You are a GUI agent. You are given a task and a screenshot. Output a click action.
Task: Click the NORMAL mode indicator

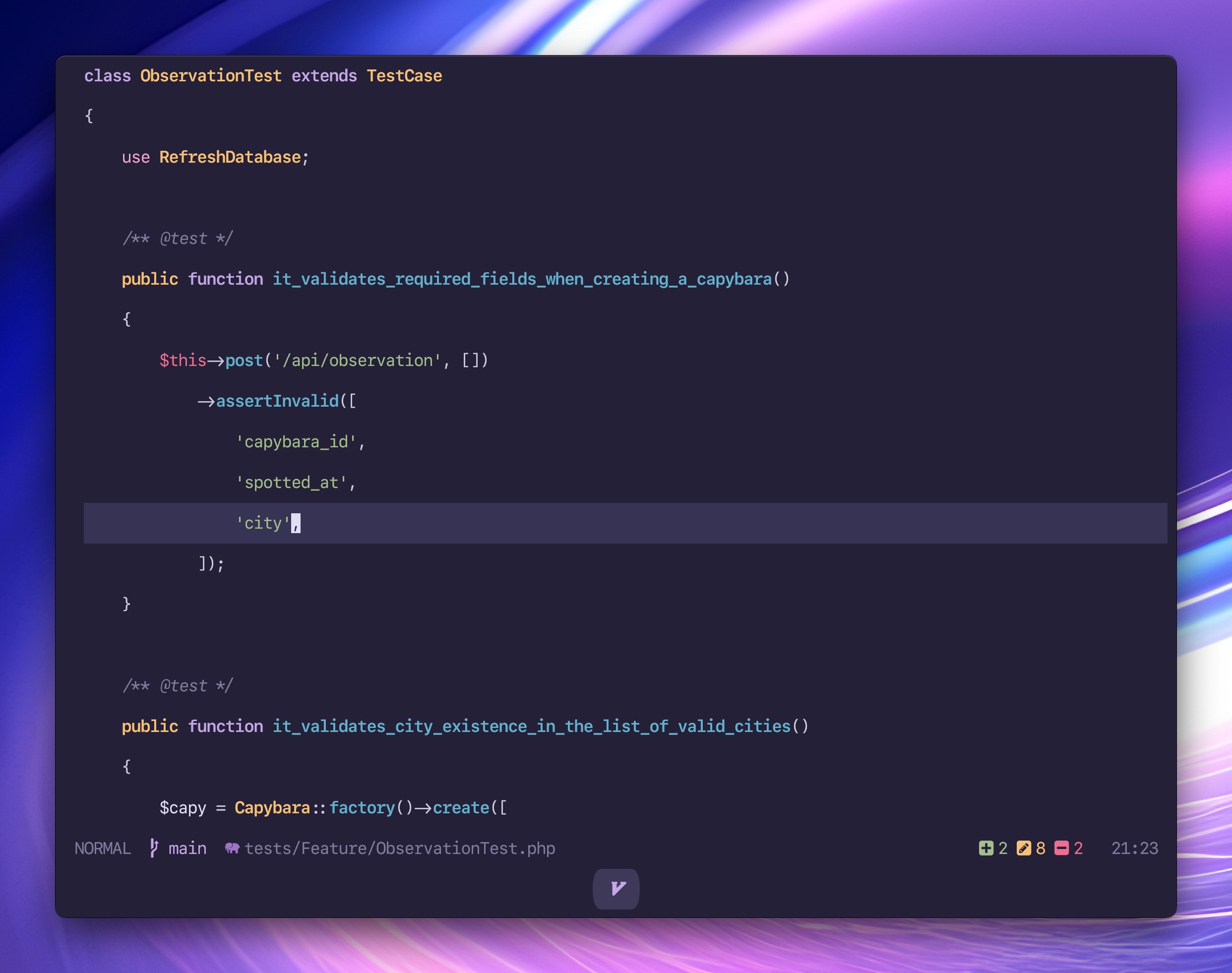coord(103,848)
